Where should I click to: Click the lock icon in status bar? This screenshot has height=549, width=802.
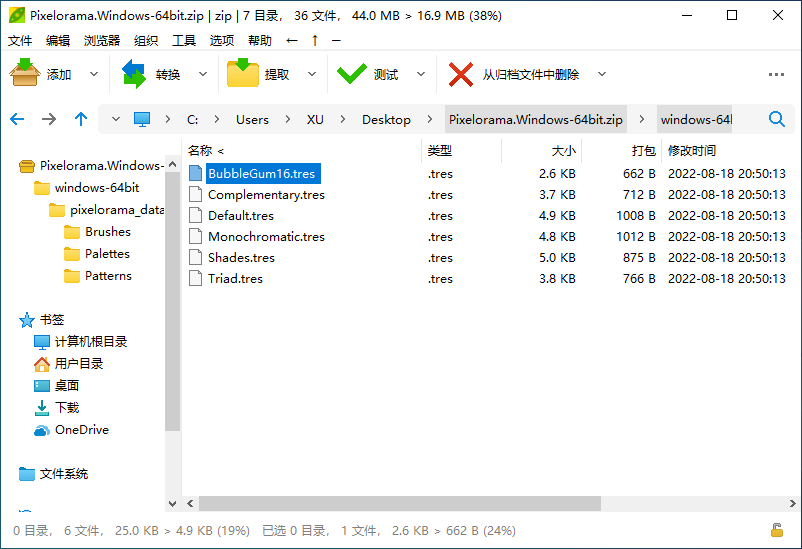pos(777,530)
